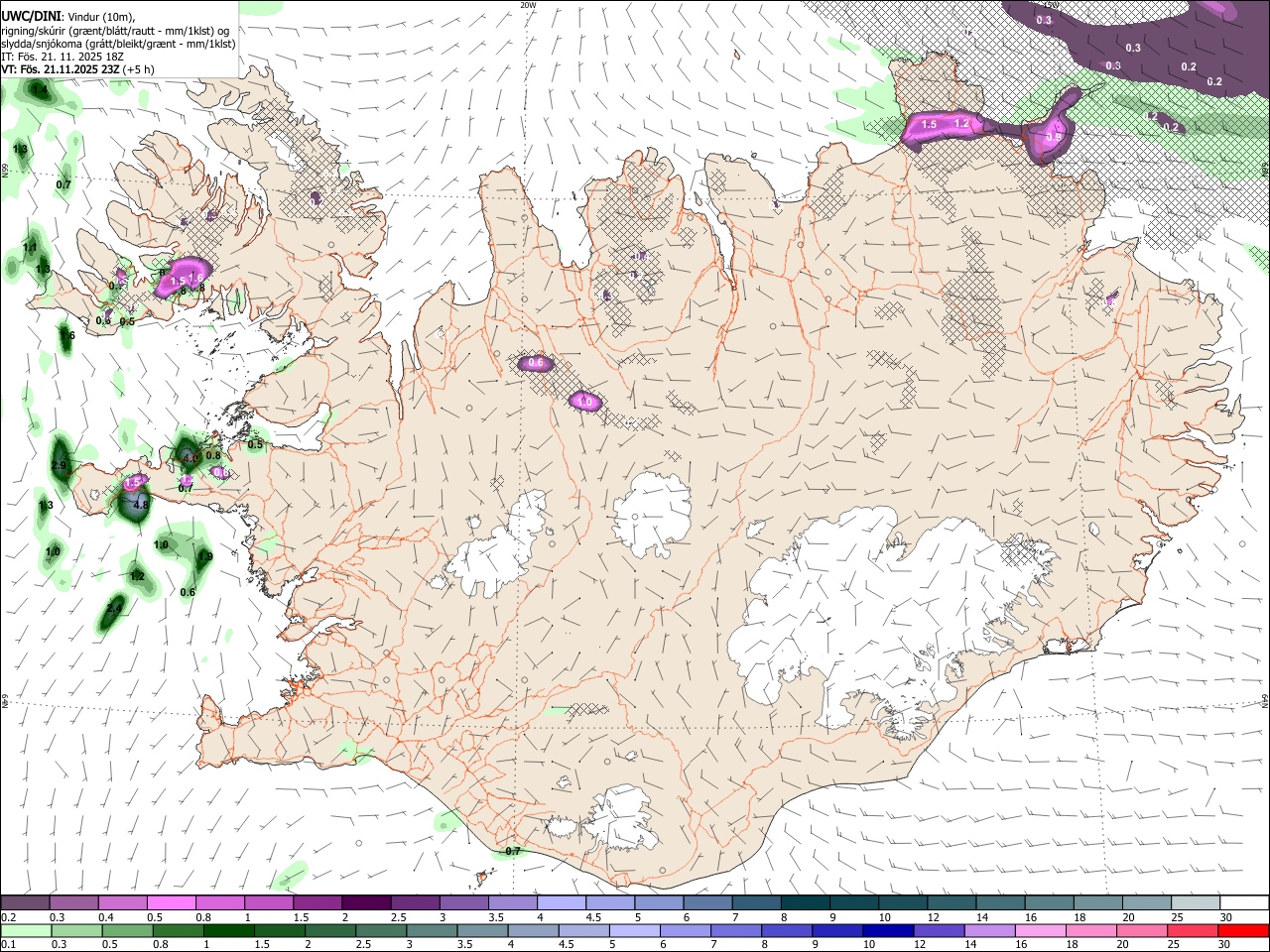
Task: Click the white swatch ending top legend row
Action: click(1243, 902)
